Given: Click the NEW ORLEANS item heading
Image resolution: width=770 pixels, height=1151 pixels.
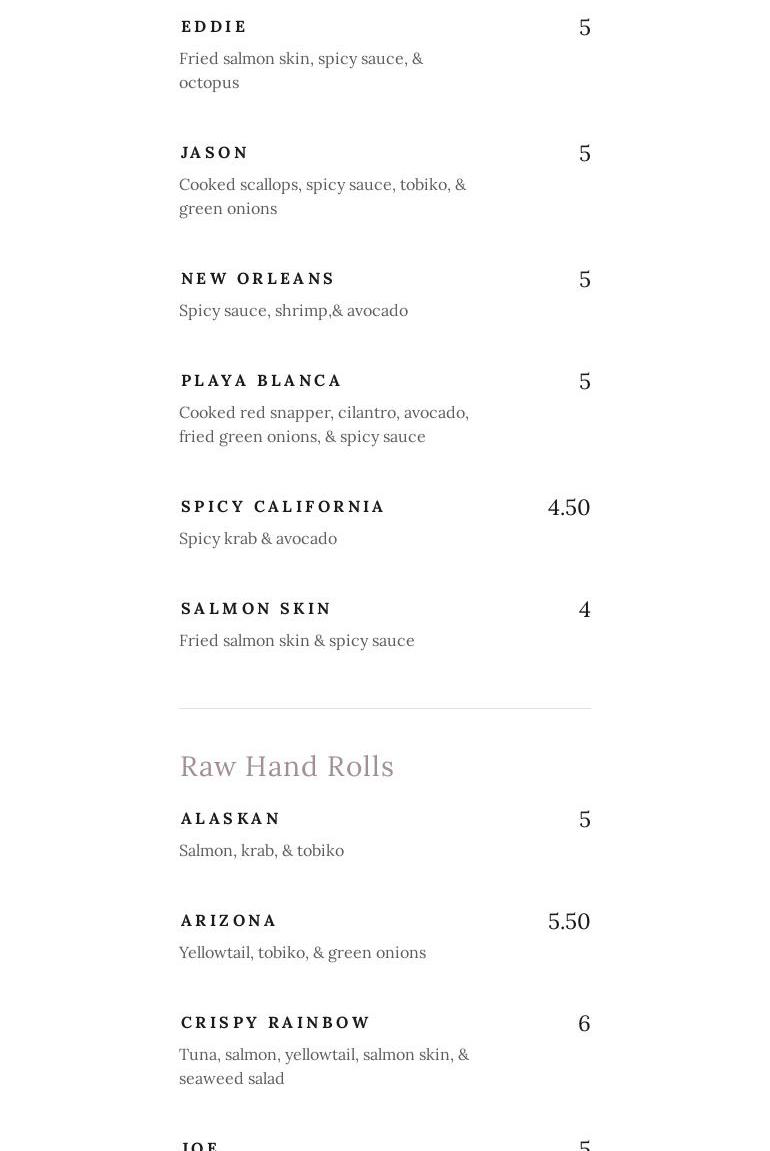Looking at the screenshot, I should 257,279.
